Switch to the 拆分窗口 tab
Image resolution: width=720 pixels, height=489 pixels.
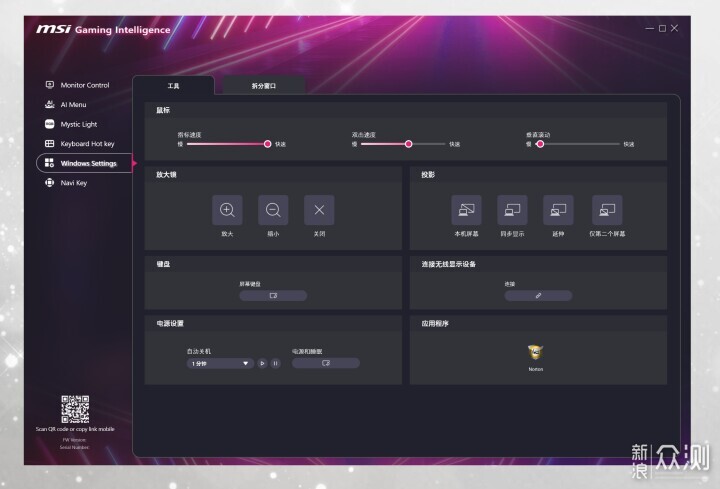coord(264,86)
